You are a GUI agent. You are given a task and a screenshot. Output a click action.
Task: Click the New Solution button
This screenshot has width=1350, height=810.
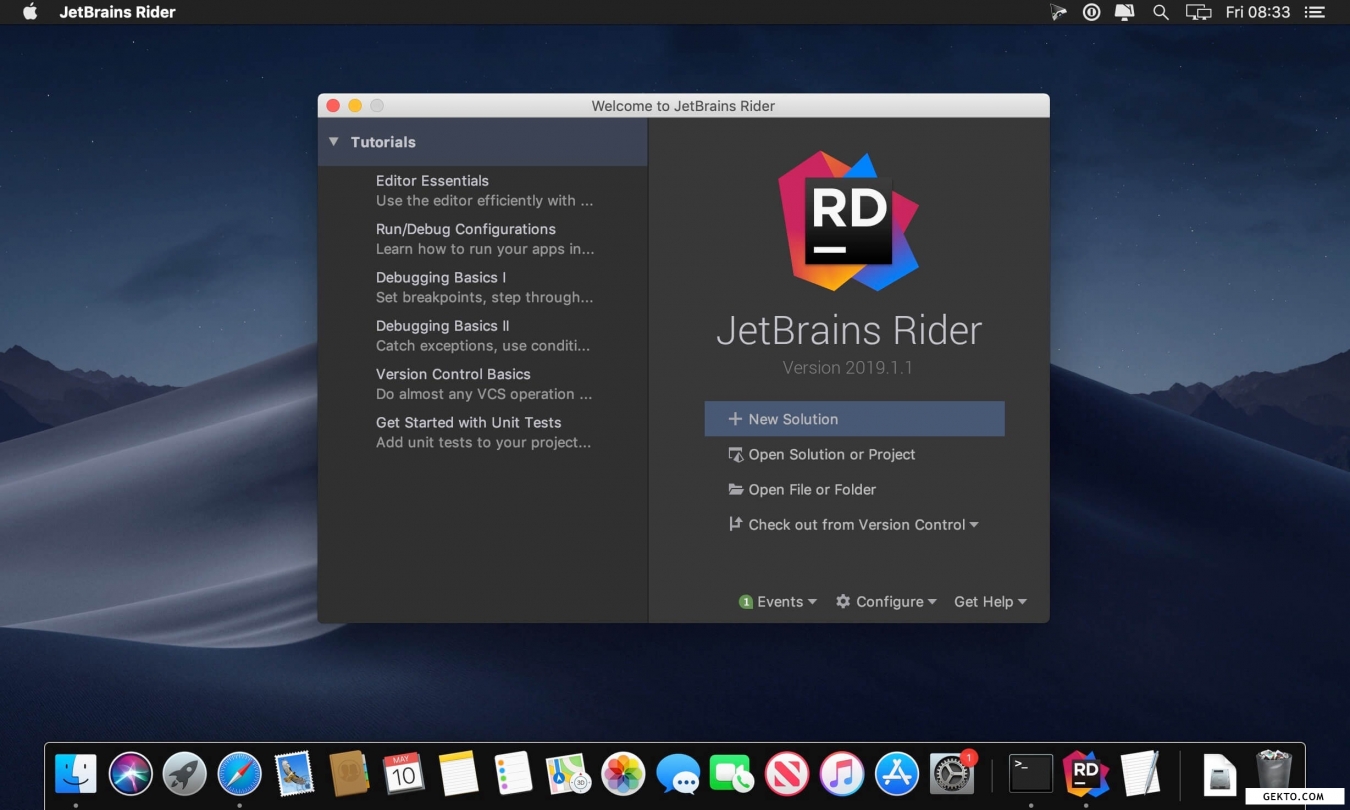coord(854,419)
